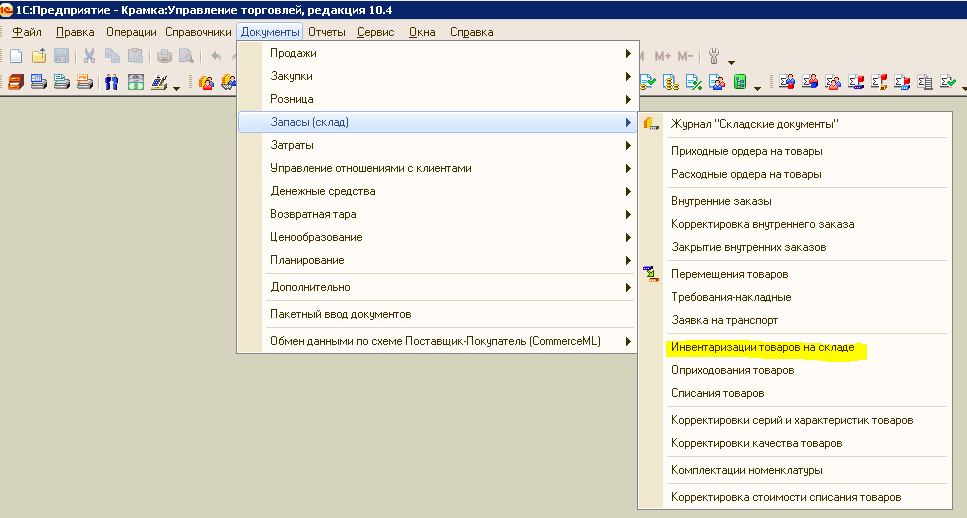
Task: Click the red file cabinet icon
Action: tap(16, 82)
